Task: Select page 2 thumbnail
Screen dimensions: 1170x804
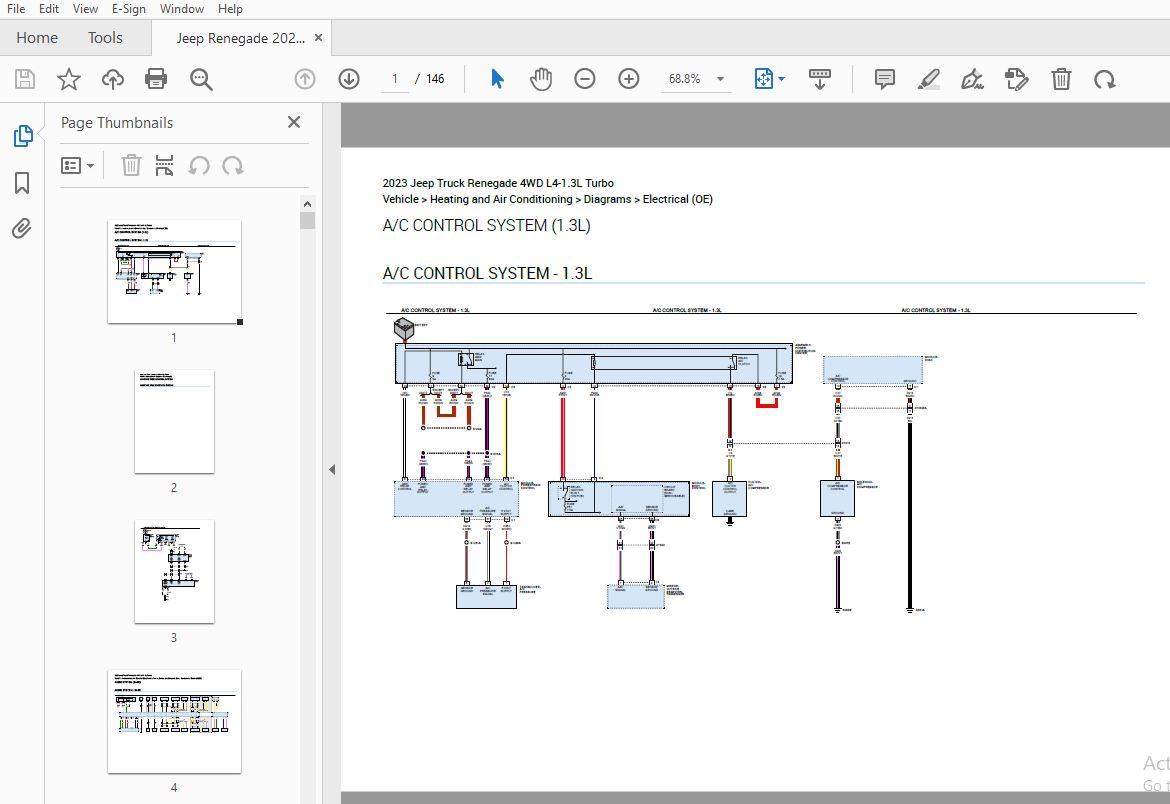Action: tap(174, 421)
